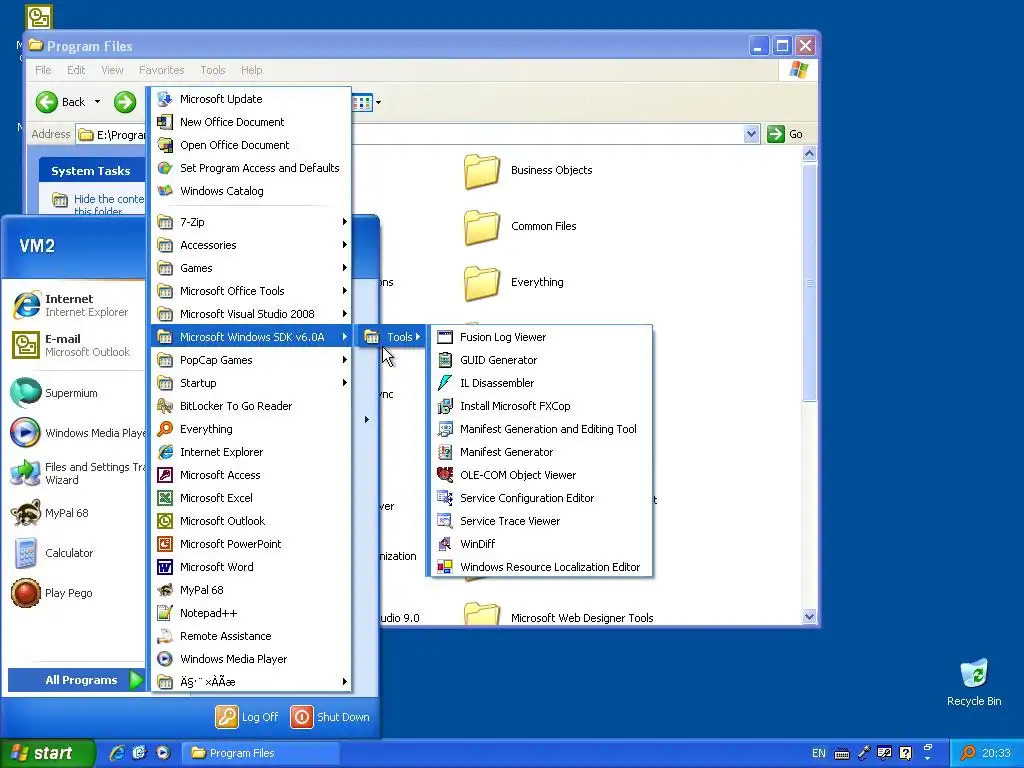Open Recycle Bin on desktop

pyautogui.click(x=974, y=682)
